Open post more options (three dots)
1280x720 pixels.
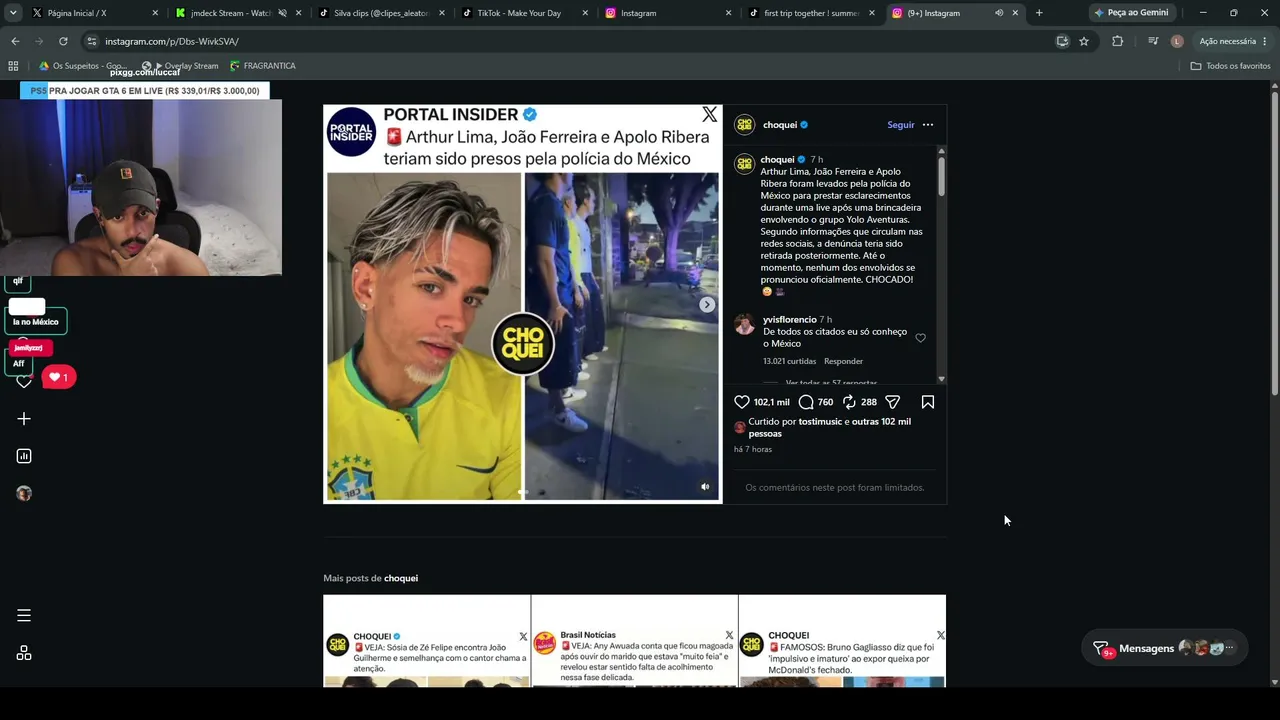[x=928, y=125]
